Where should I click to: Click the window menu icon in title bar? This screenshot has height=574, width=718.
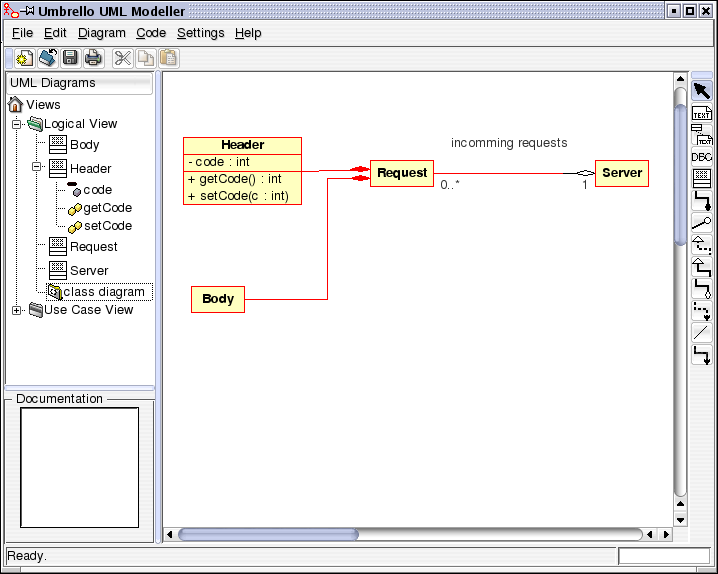coord(11,11)
